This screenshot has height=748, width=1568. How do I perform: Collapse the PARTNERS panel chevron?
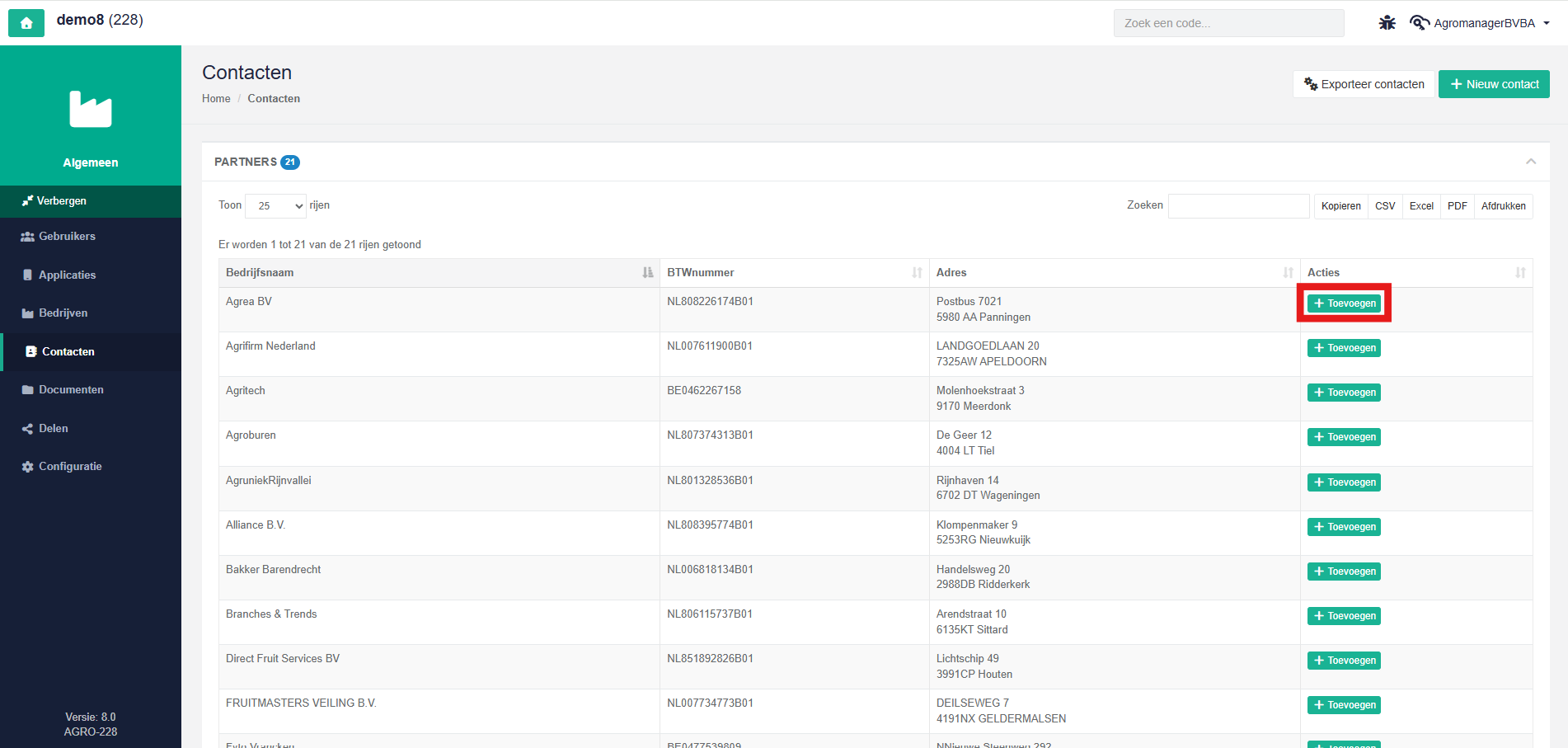click(x=1531, y=162)
